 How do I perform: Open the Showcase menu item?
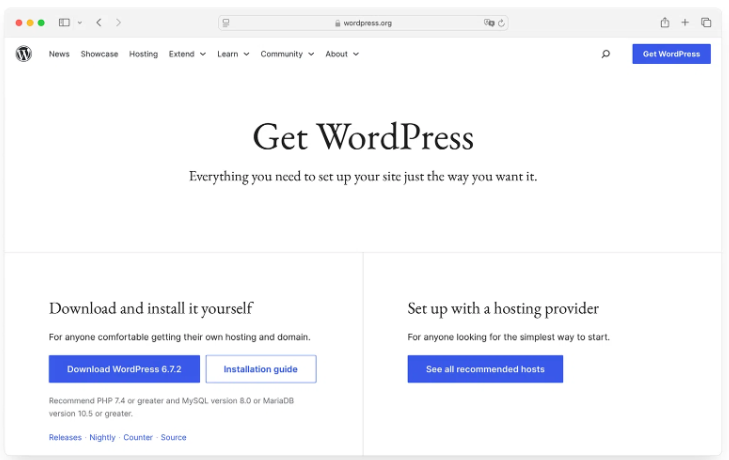click(99, 54)
